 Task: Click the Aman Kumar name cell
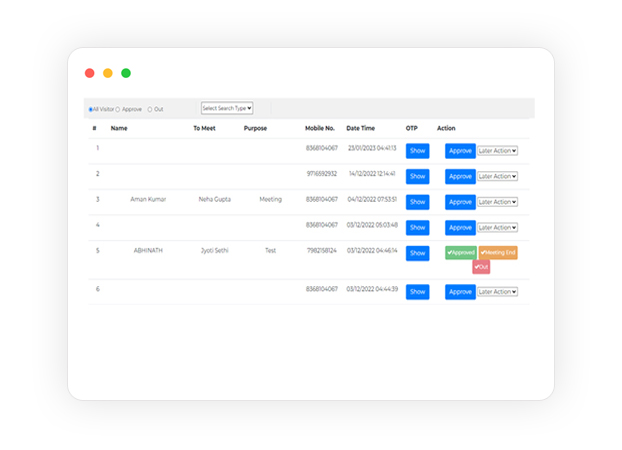point(148,199)
